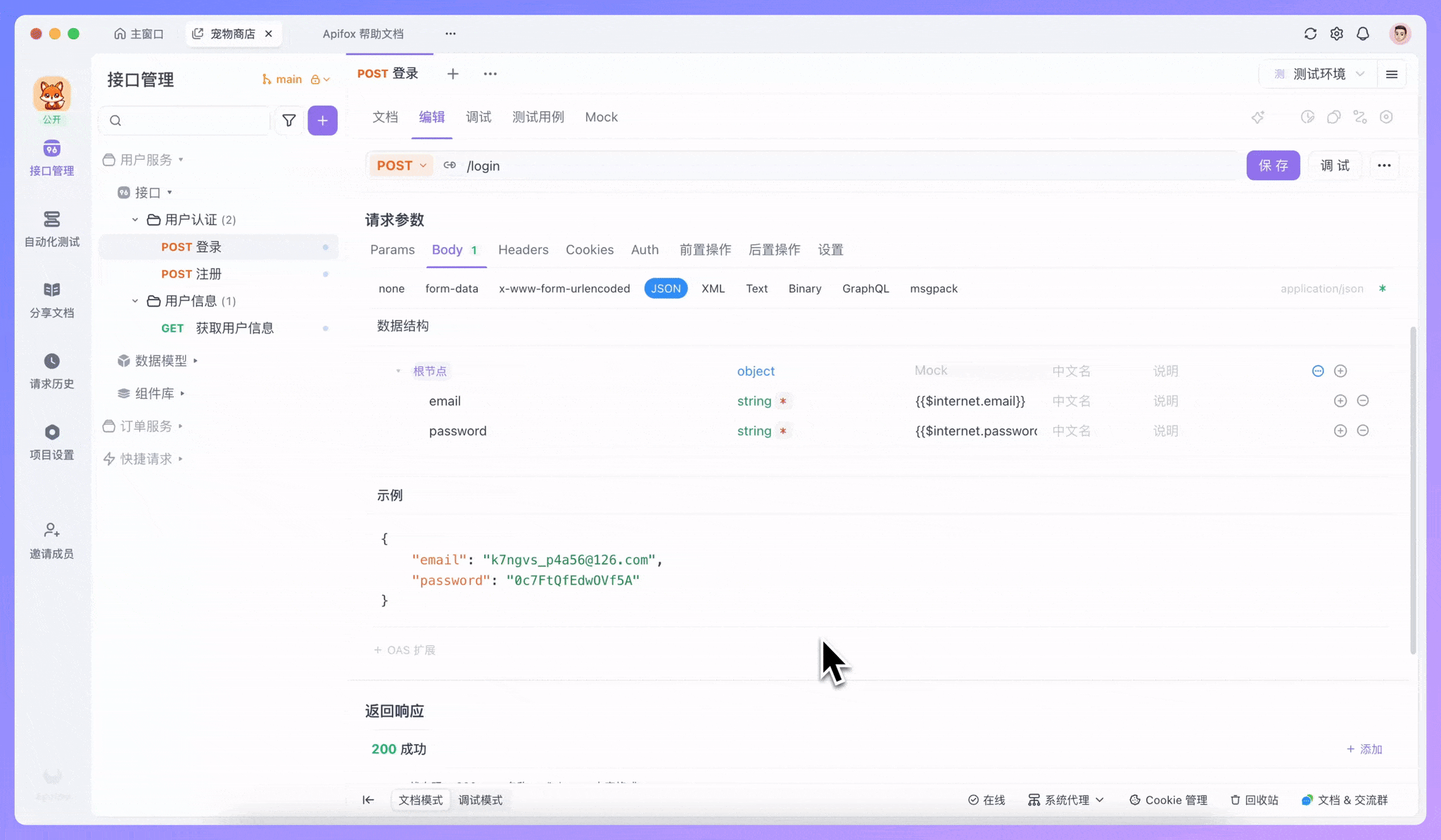Open the POST method dropdown
1441x840 pixels.
[x=401, y=165]
